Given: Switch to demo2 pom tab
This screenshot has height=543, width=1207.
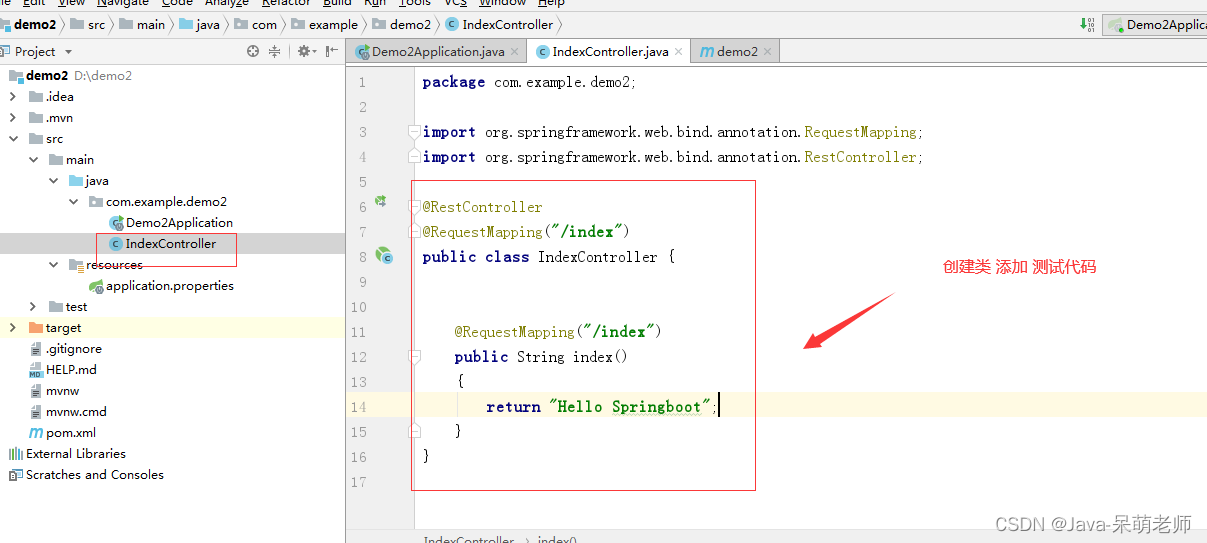Looking at the screenshot, I should pos(735,52).
